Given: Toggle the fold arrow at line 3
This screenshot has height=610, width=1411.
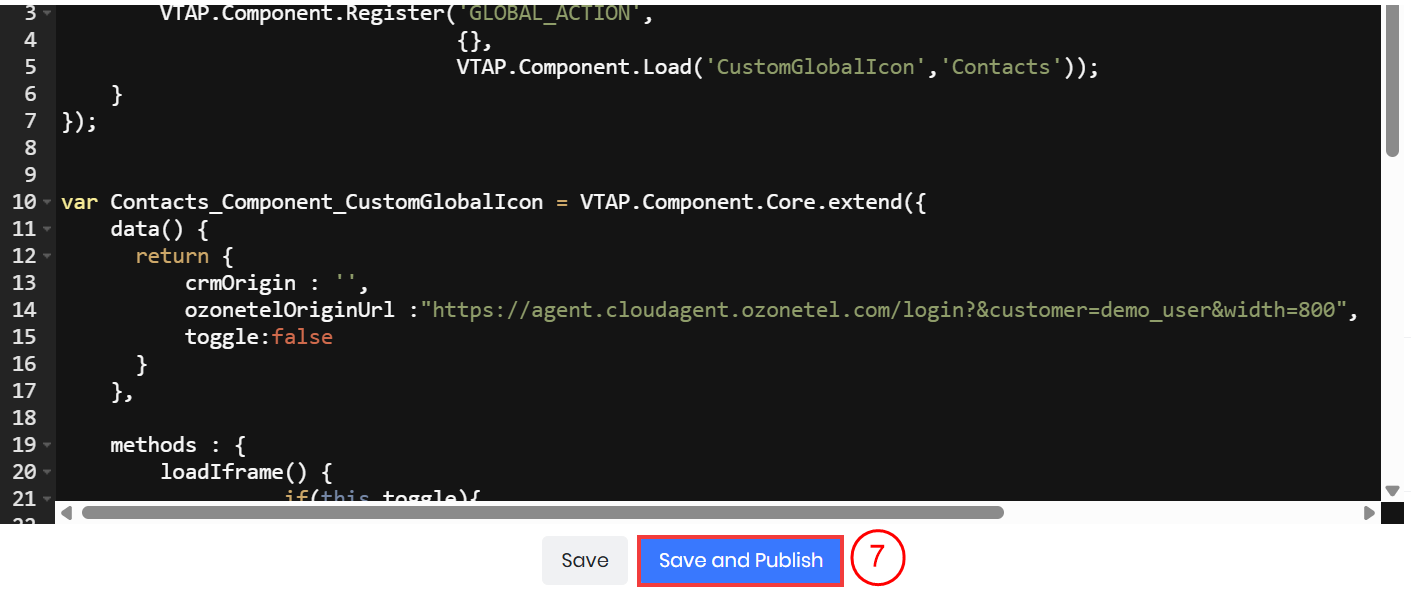Looking at the screenshot, I should 48,15.
